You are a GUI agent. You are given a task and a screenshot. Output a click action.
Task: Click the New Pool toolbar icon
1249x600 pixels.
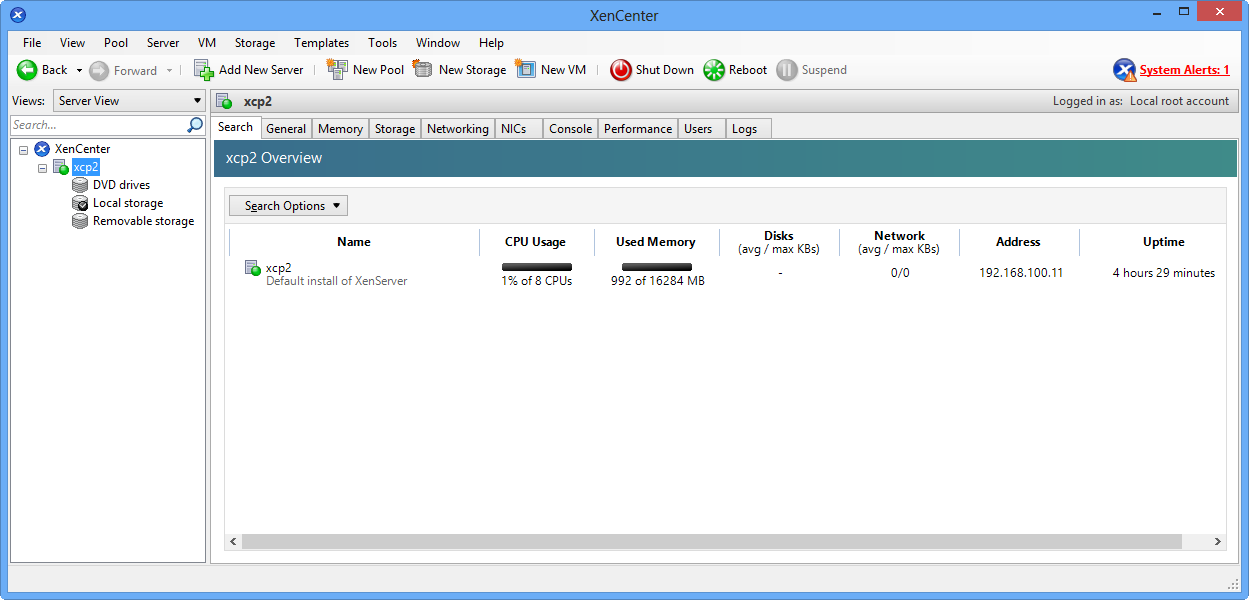(x=337, y=69)
